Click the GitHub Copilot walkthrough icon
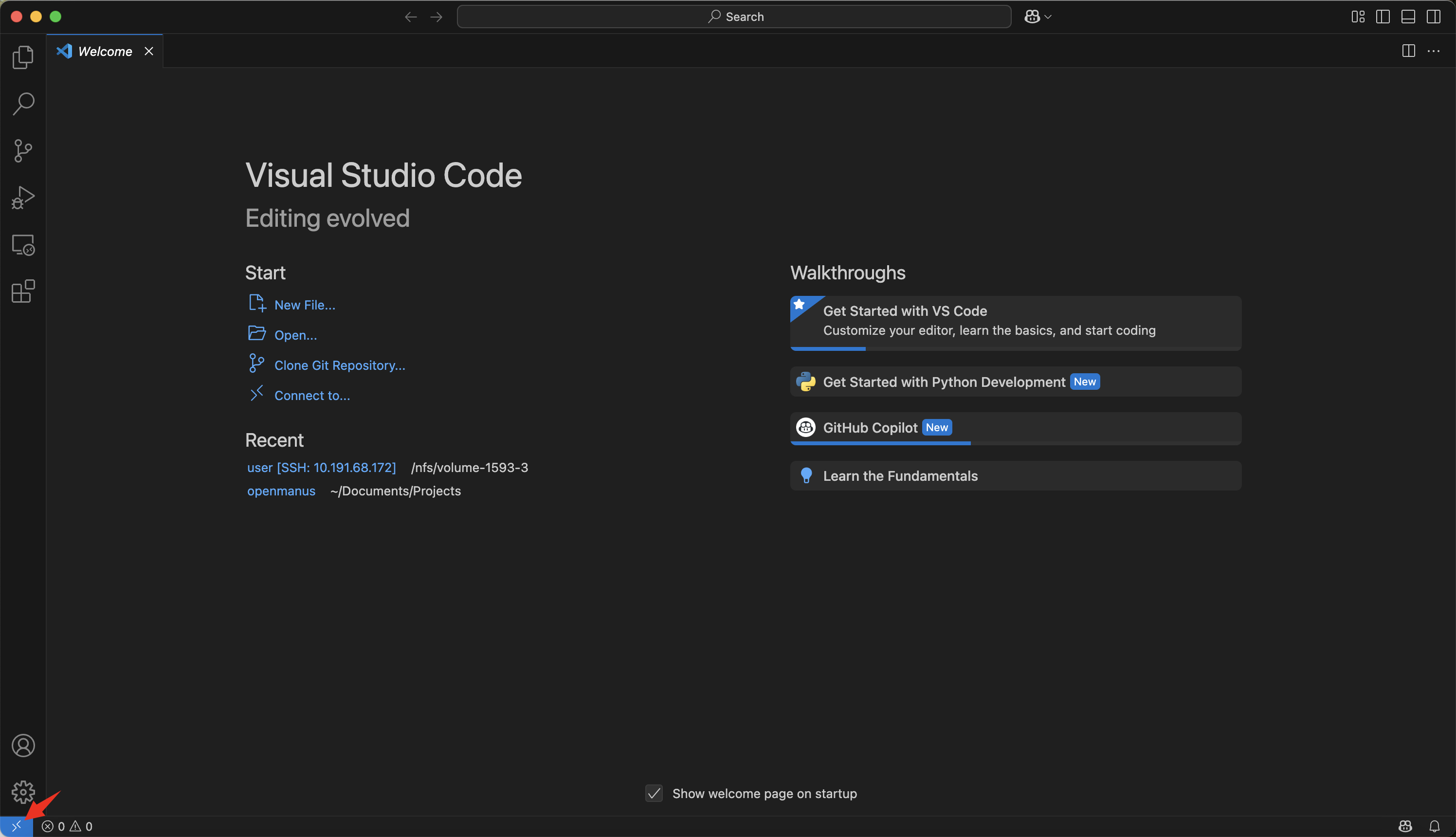This screenshot has height=837, width=1456. (806, 427)
